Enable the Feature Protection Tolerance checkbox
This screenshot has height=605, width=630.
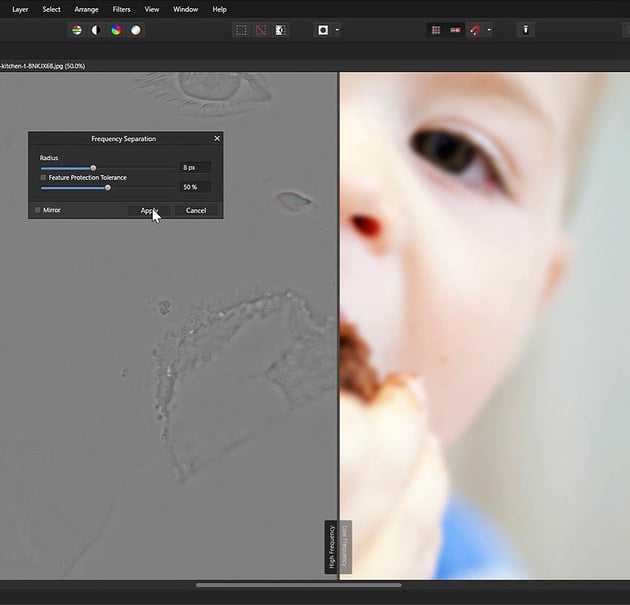(43, 178)
